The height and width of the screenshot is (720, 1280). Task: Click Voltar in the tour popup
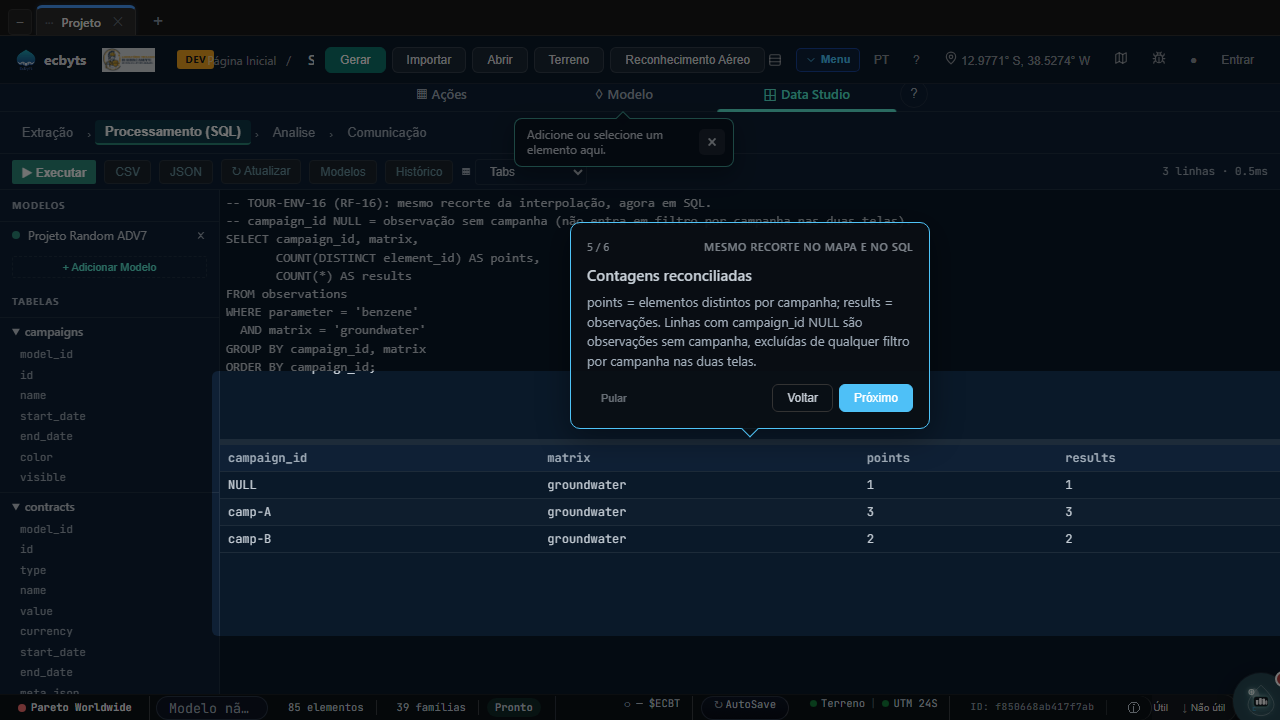click(802, 398)
